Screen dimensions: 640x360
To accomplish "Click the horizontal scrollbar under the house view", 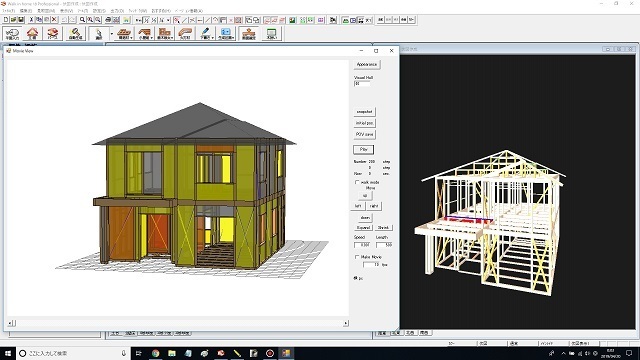I will point(178,323).
